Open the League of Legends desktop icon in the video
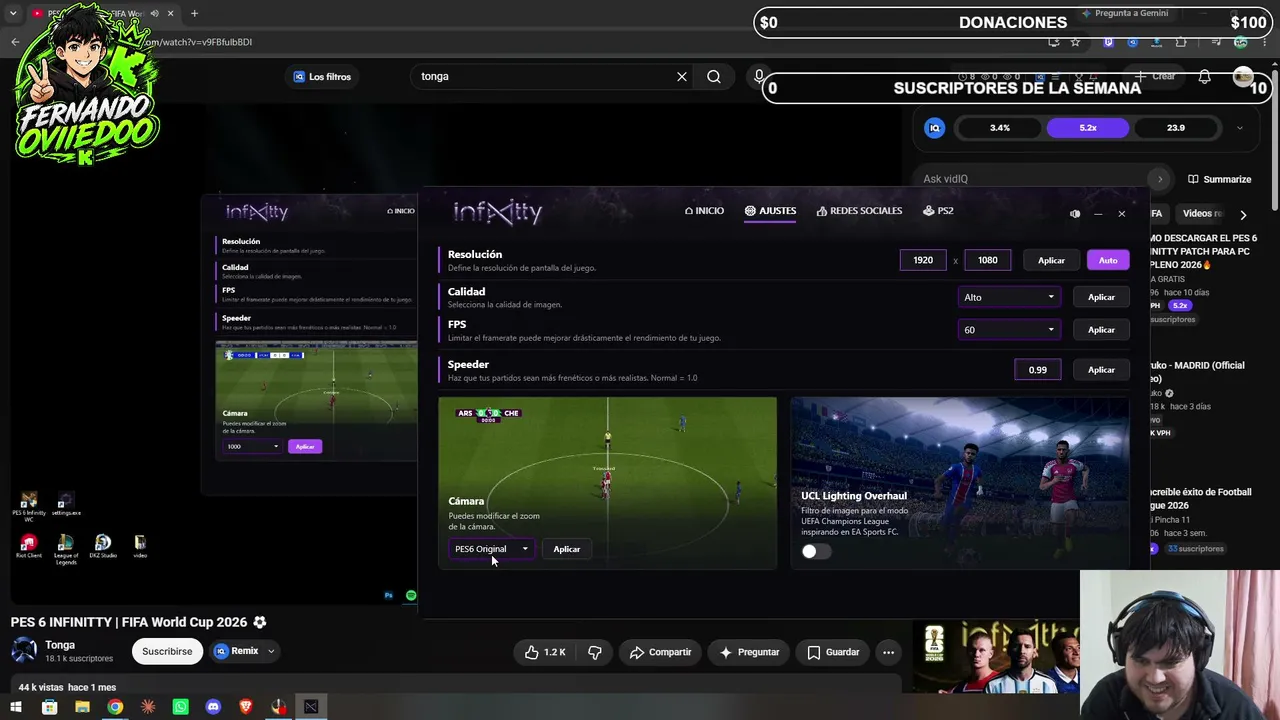 click(66, 549)
